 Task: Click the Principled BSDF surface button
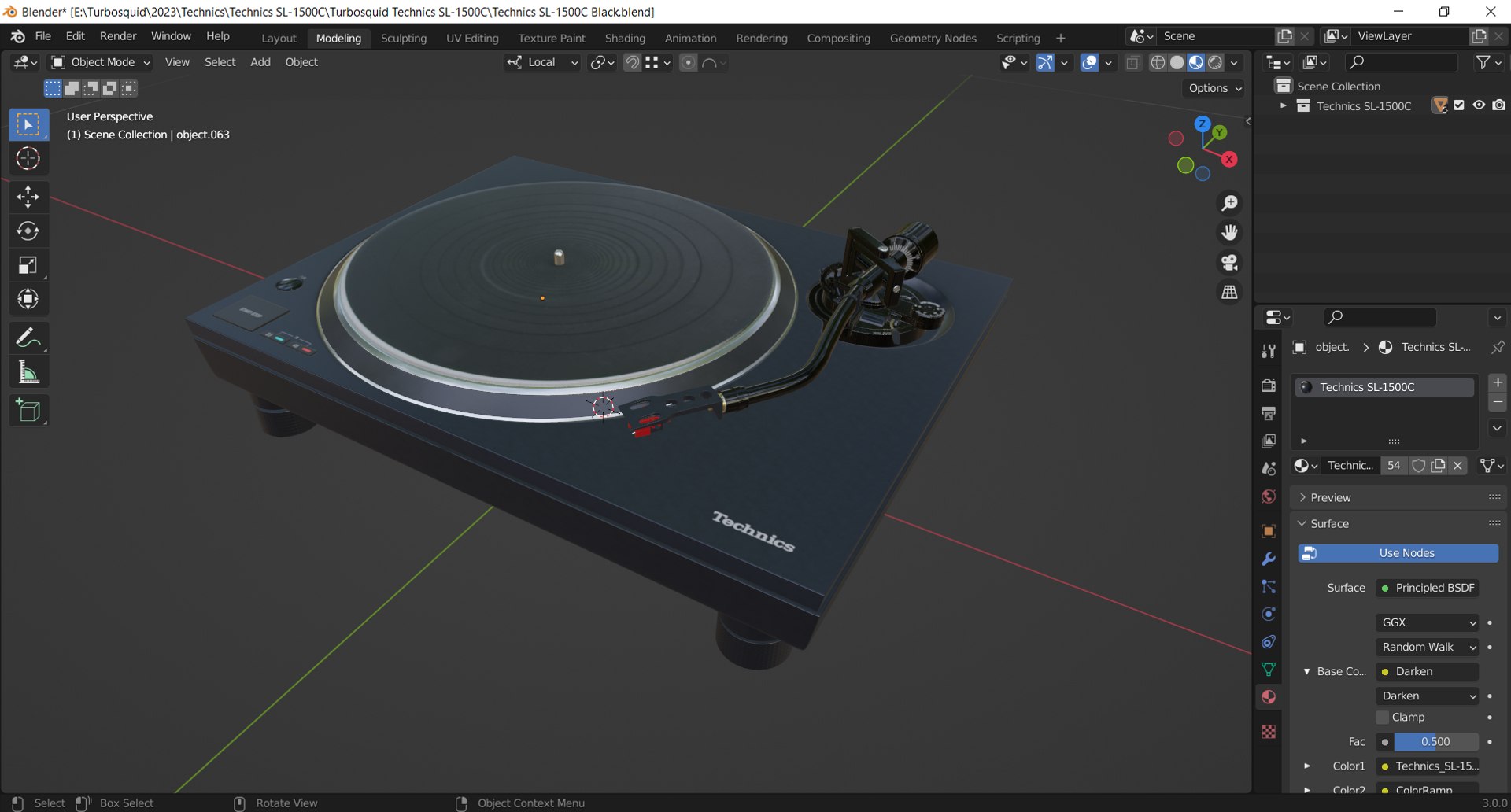point(1427,588)
